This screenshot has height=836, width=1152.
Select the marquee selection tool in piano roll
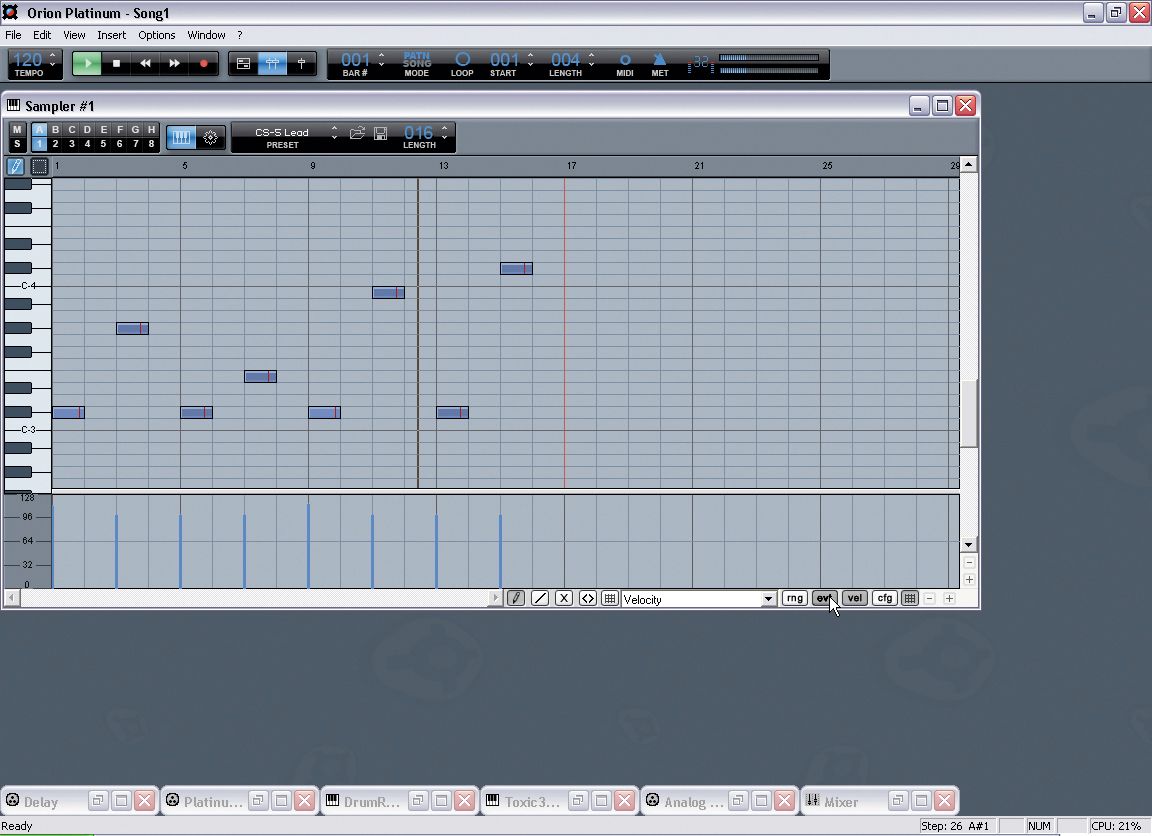[x=39, y=166]
